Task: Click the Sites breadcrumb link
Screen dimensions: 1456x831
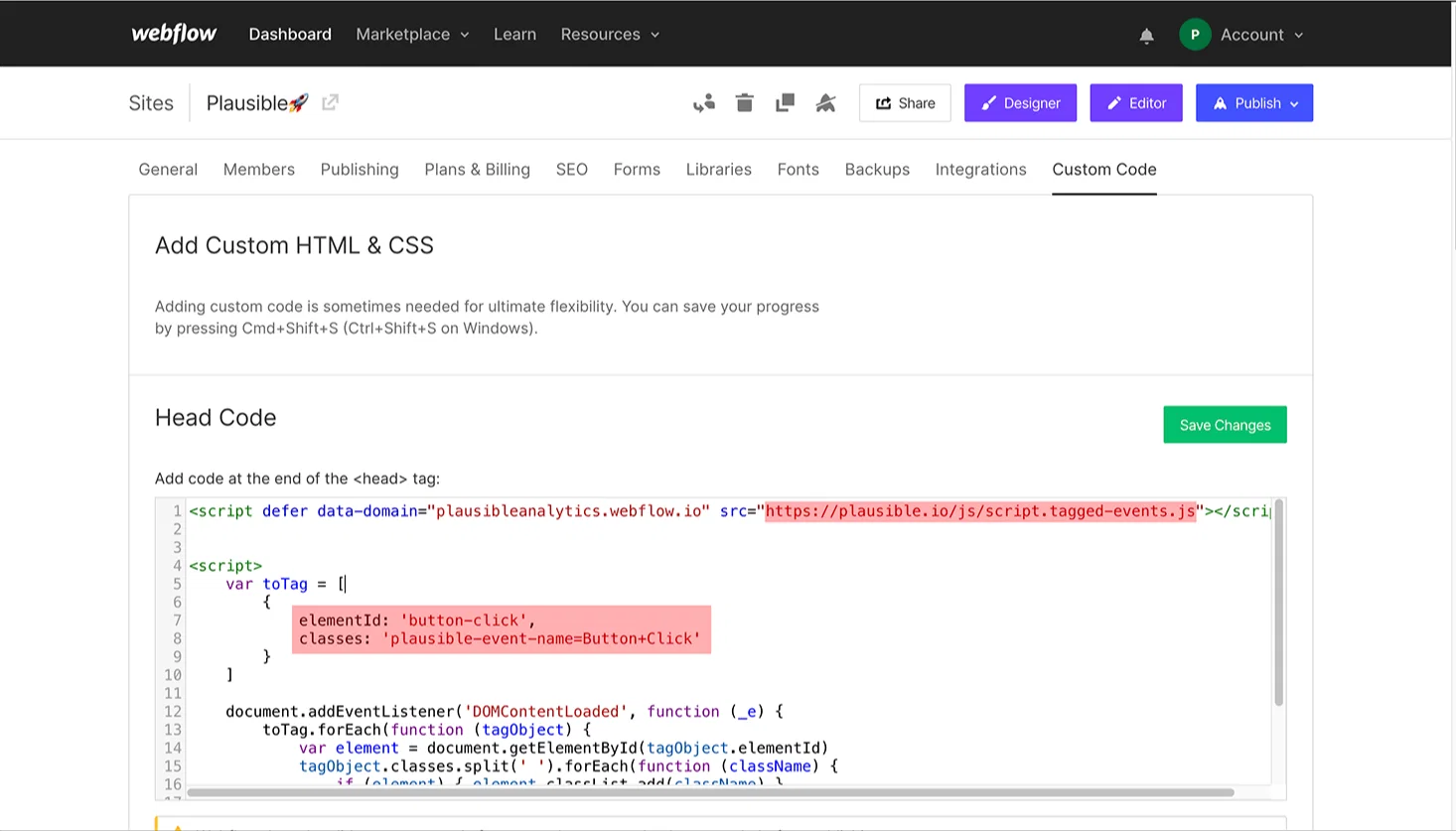Action: pyautogui.click(x=151, y=103)
